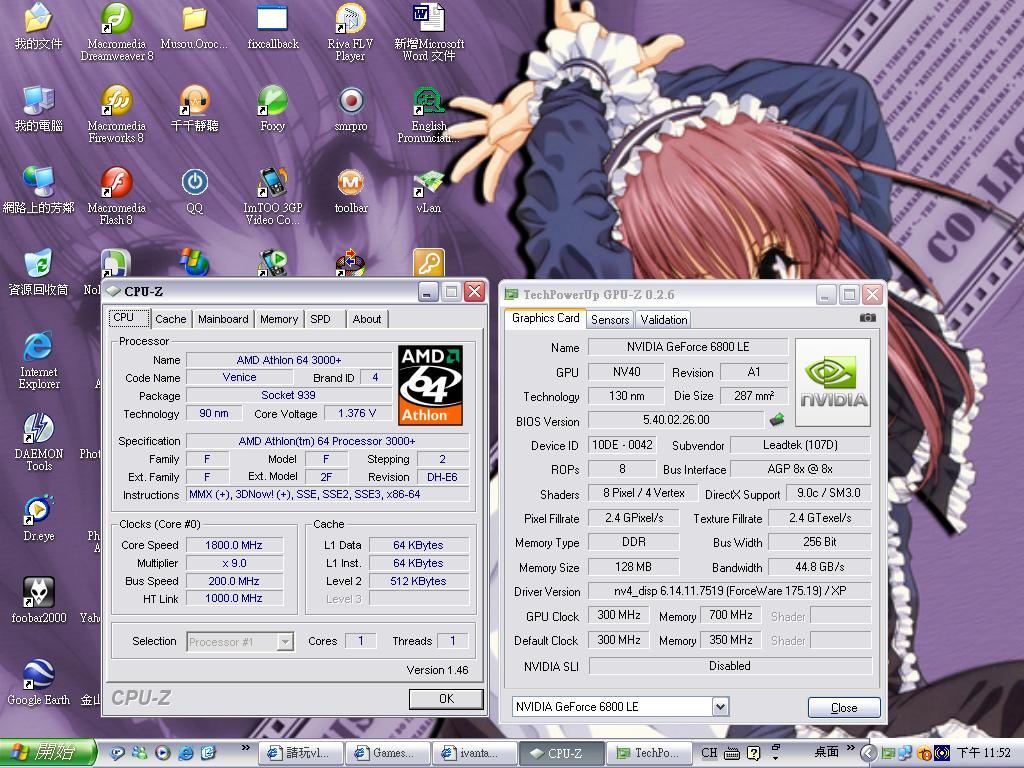Open Macromedia Flash 8 shortcut
1024x768 pixels.
pos(117,183)
